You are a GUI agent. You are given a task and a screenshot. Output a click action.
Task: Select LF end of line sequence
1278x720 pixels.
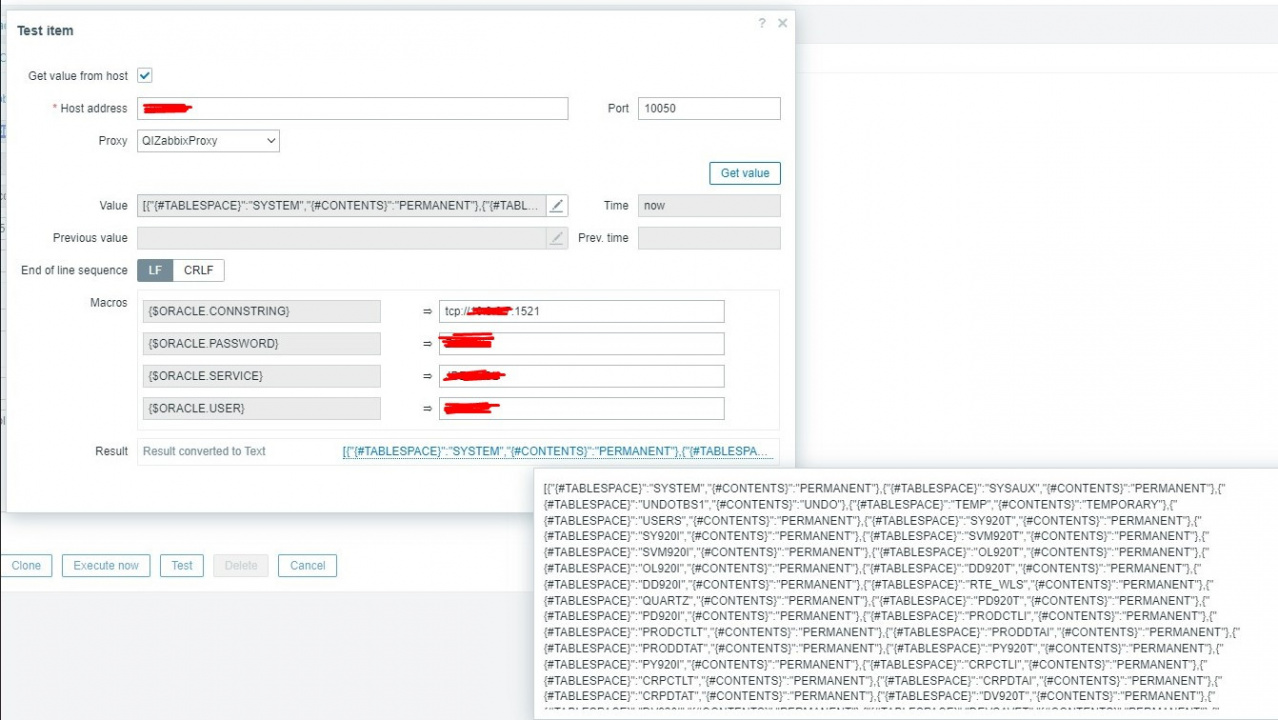click(155, 270)
